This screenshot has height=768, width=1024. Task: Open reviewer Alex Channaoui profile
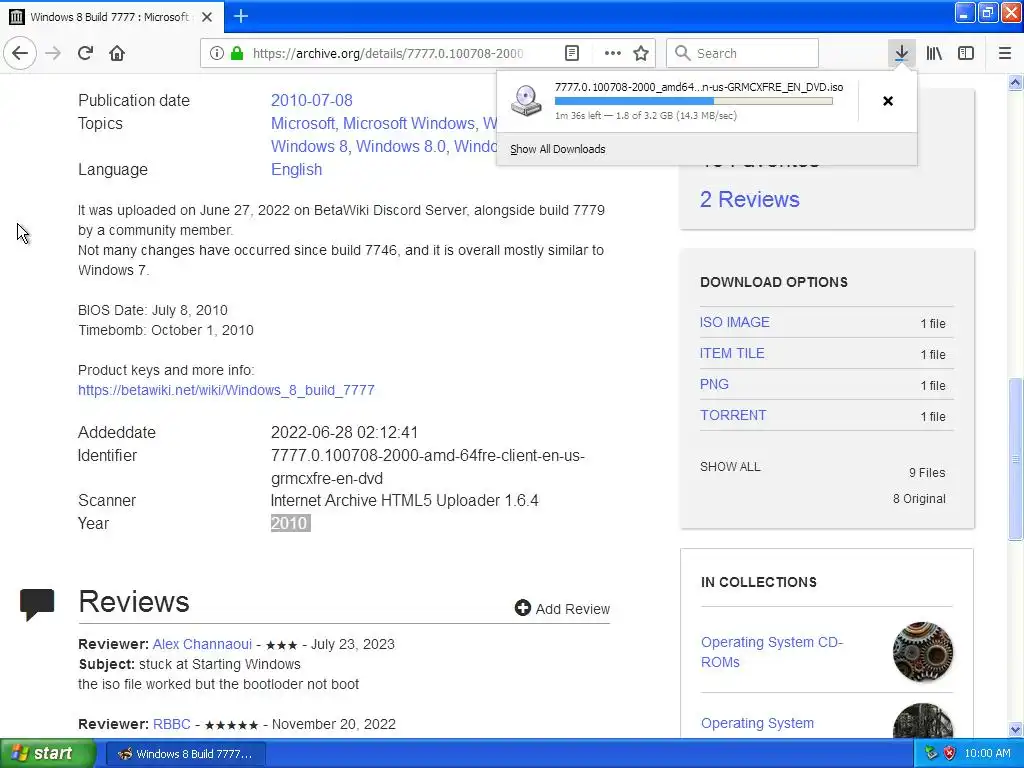point(202,644)
